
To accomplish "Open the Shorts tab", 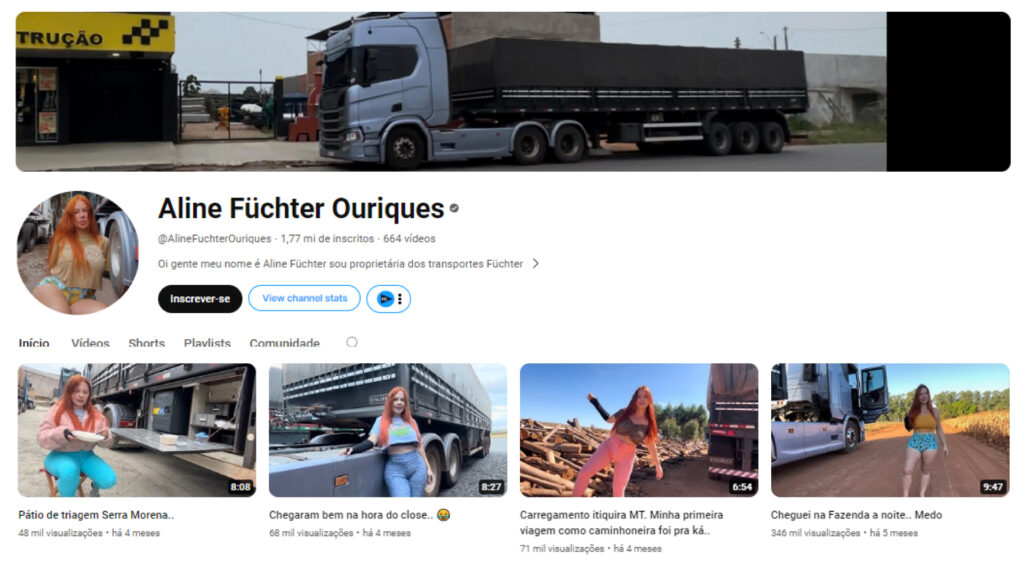I will [146, 342].
